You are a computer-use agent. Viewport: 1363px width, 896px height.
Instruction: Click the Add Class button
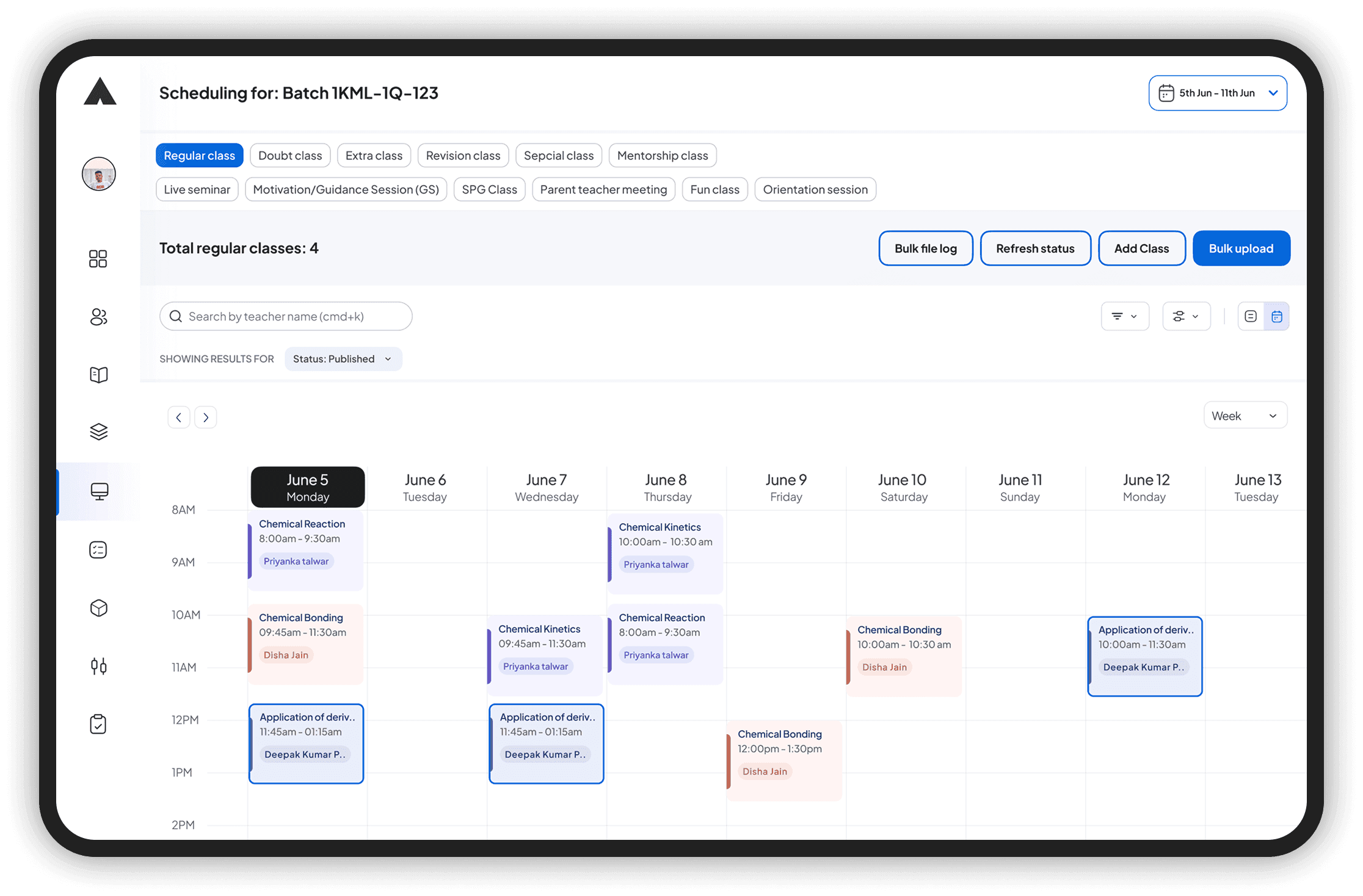pyautogui.click(x=1141, y=248)
